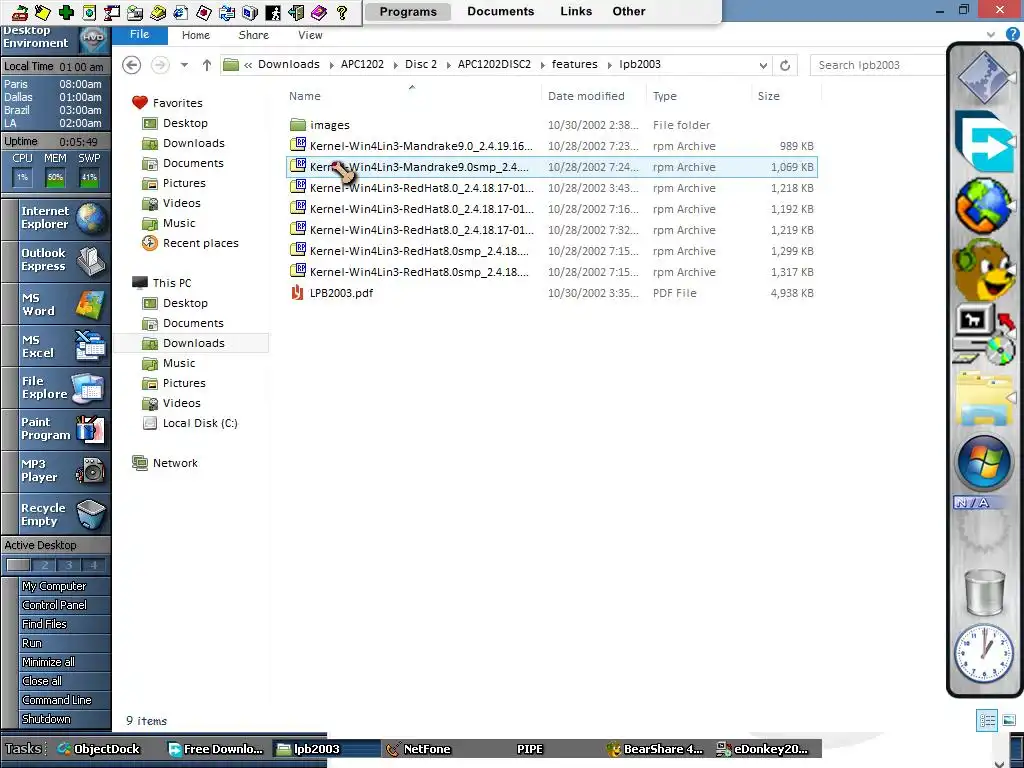Switch to active desktop 1
Viewport: 1024px width, 768px height.
[18, 565]
